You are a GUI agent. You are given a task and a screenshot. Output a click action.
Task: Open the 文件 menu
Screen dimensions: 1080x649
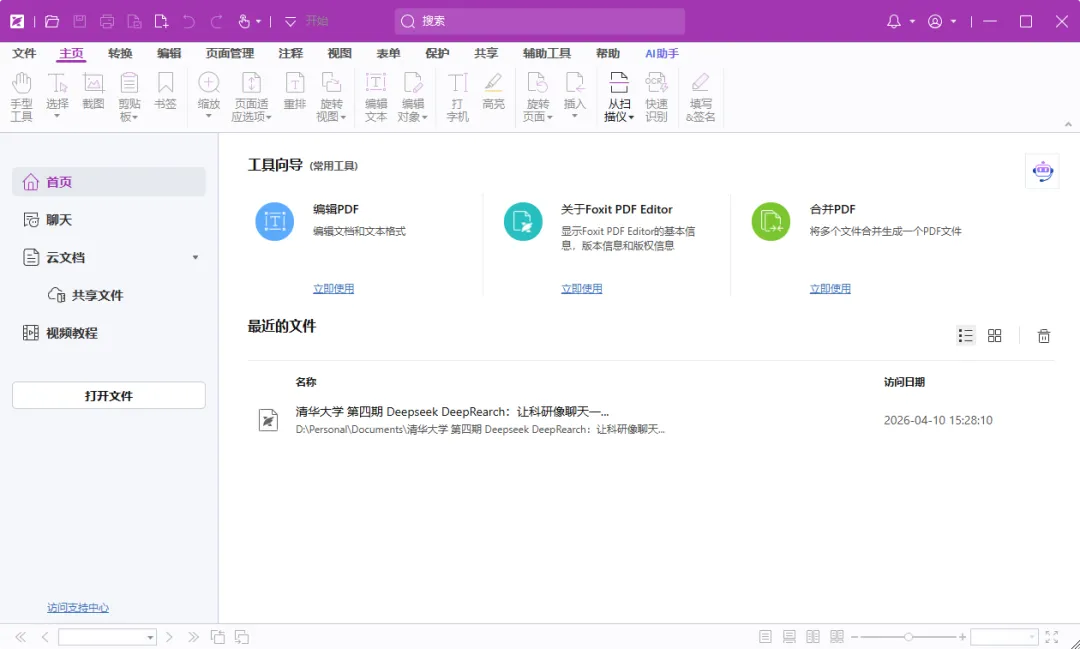click(24, 53)
